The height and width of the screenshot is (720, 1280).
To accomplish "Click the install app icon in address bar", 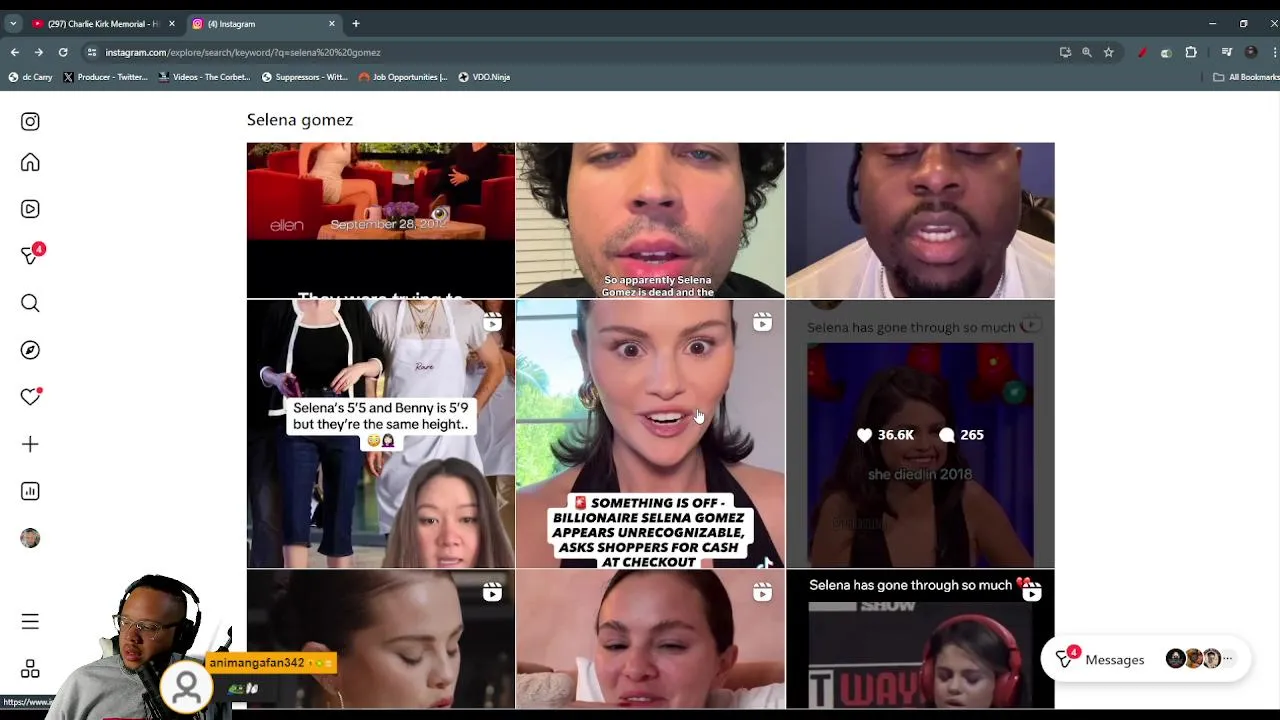I will [x=1065, y=52].
